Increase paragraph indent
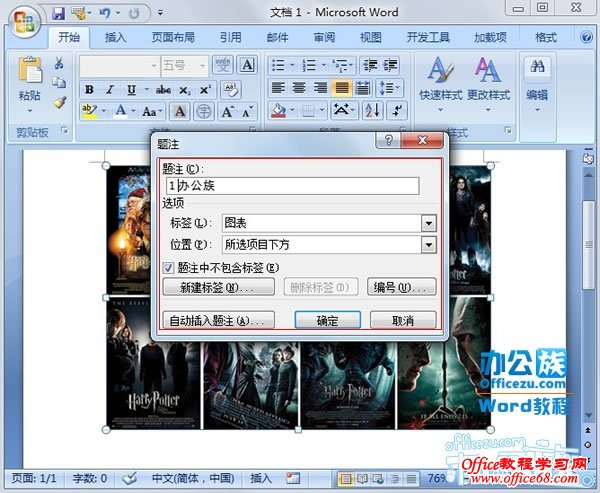The image size is (600, 493). (390, 65)
